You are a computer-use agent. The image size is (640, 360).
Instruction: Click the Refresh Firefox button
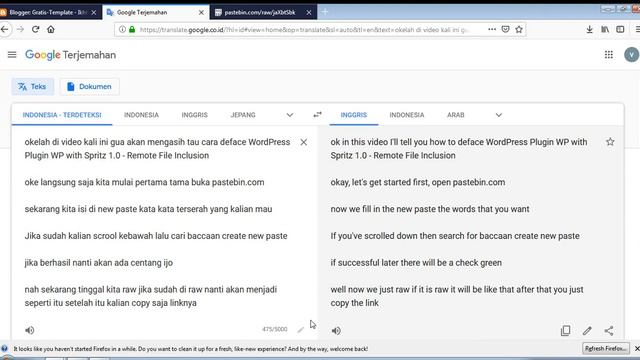(x=606, y=349)
